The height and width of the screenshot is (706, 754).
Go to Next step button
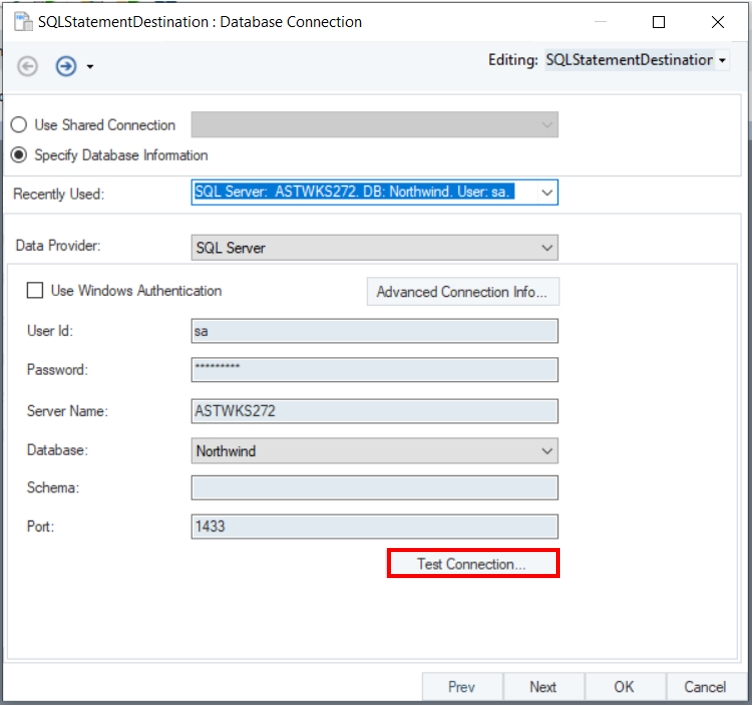[543, 687]
